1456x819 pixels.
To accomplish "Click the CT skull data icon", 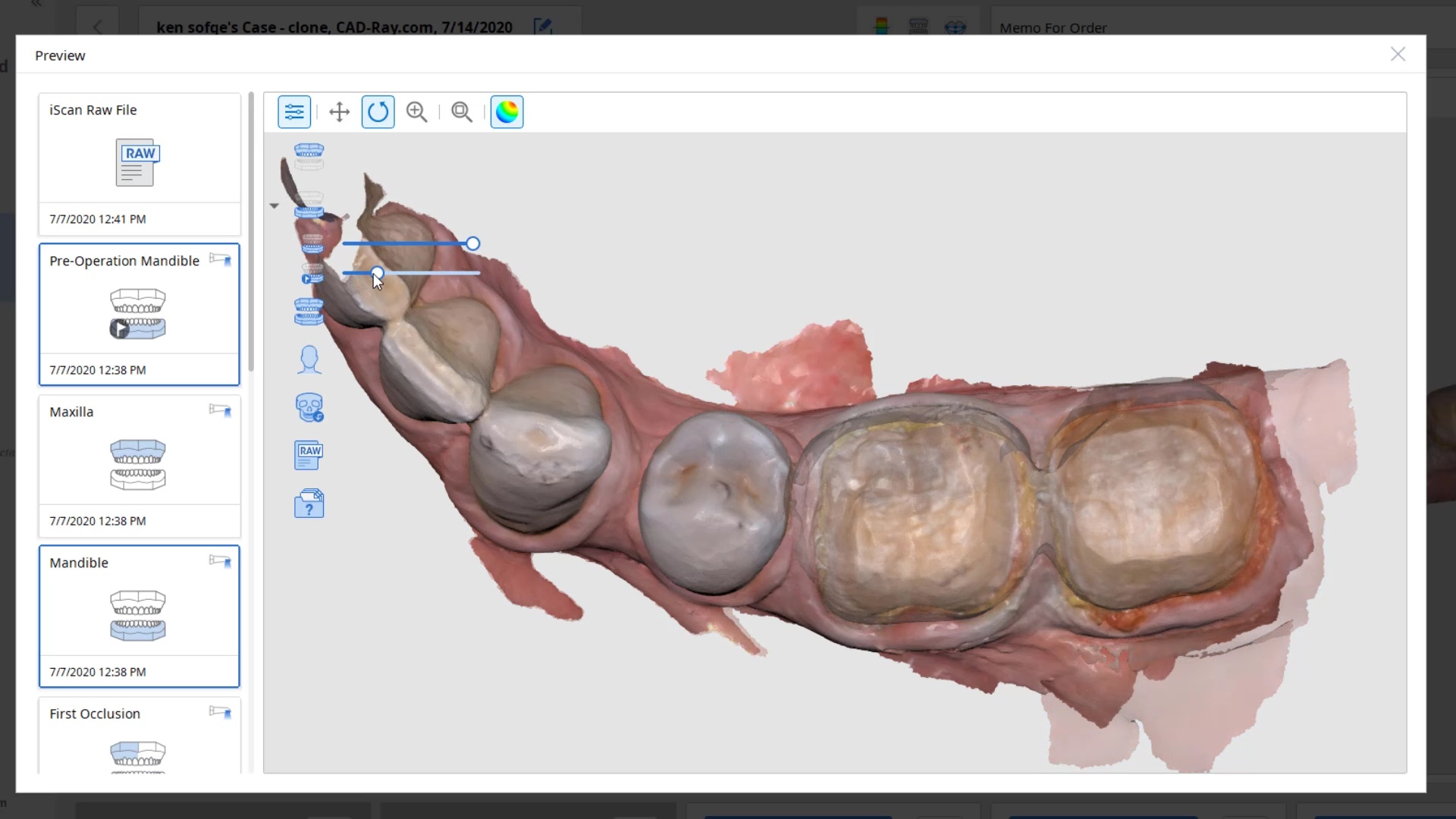I will (309, 407).
